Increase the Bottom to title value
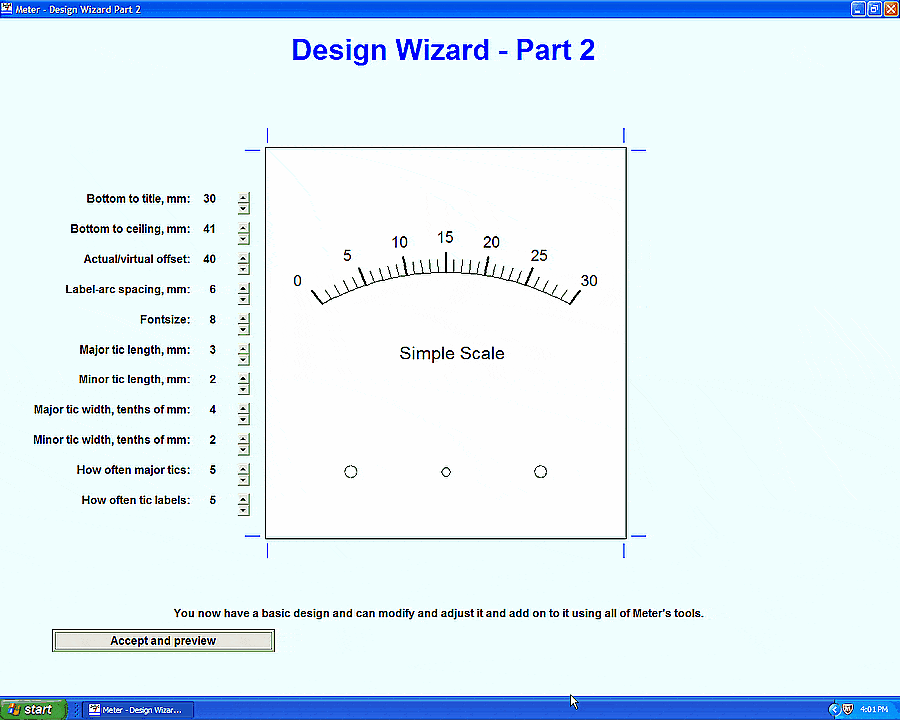The height and width of the screenshot is (720, 900). [243, 197]
